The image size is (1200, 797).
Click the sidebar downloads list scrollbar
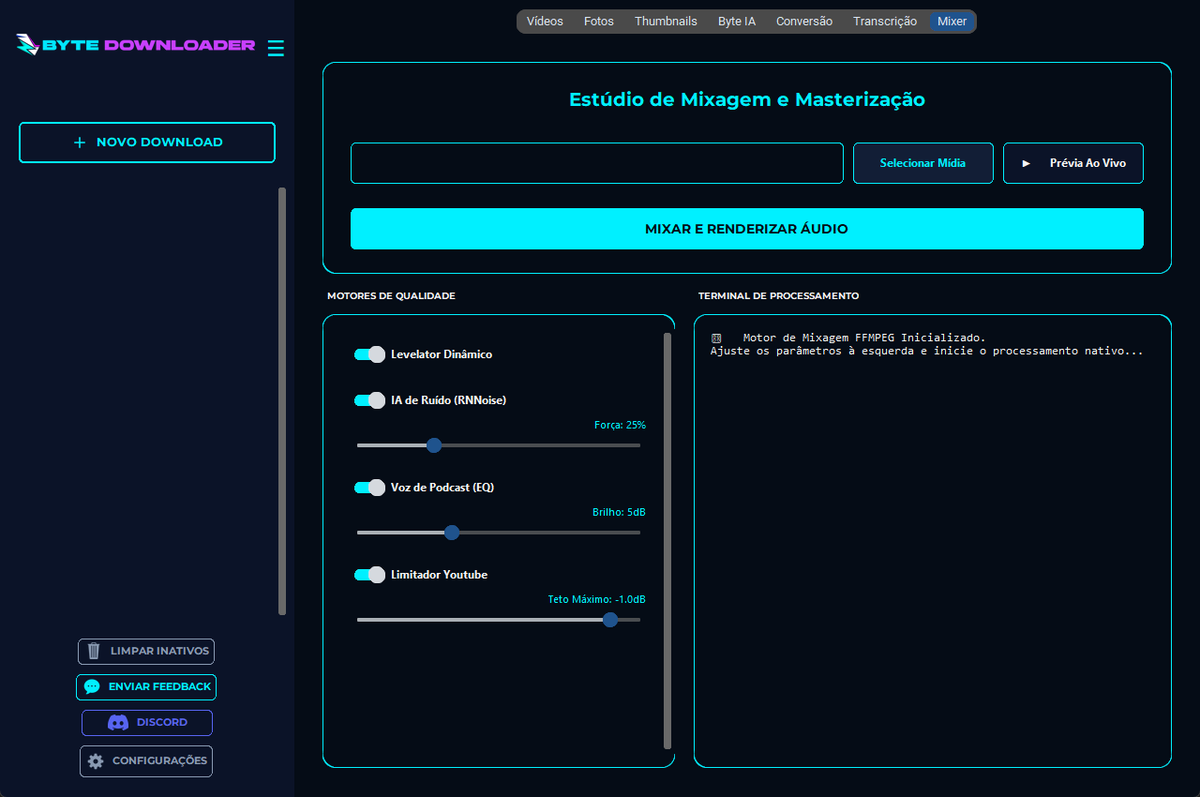(282, 401)
